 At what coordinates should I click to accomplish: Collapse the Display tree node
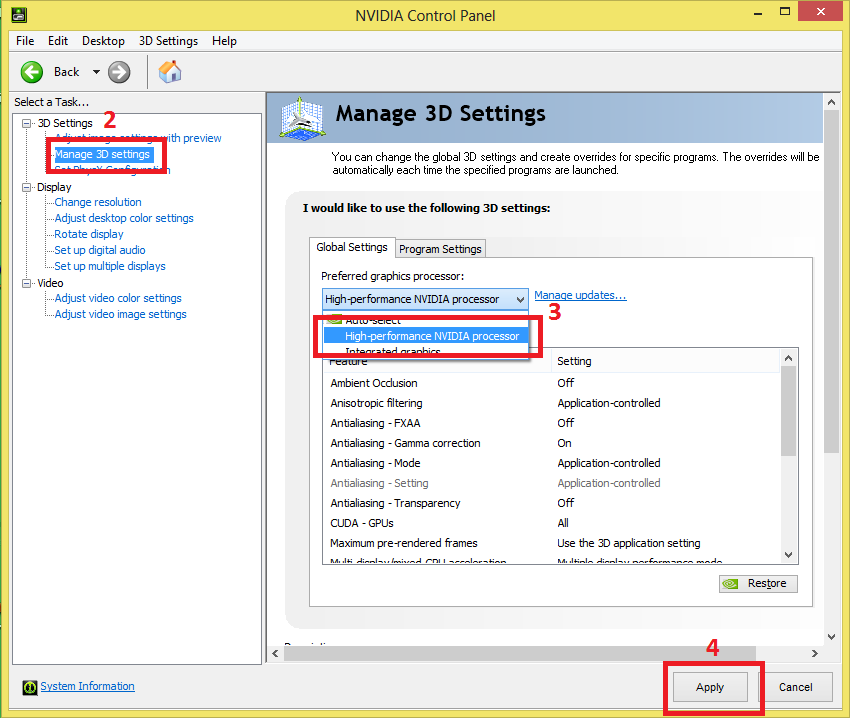tap(26, 187)
